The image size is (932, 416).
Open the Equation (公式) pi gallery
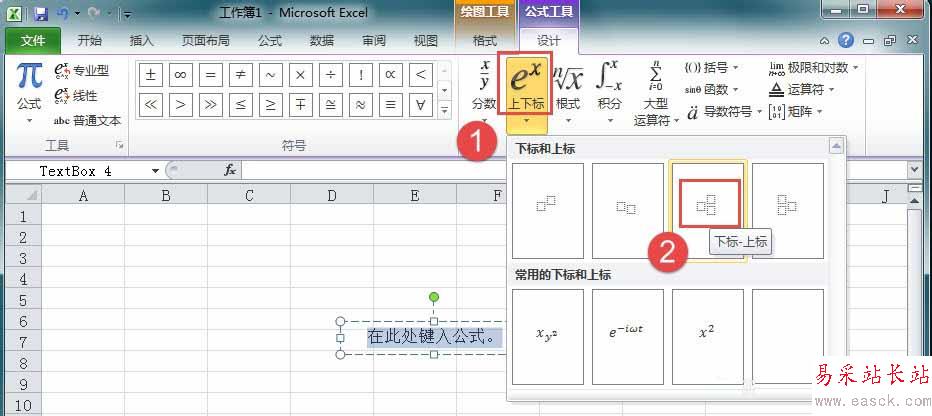(x=29, y=92)
